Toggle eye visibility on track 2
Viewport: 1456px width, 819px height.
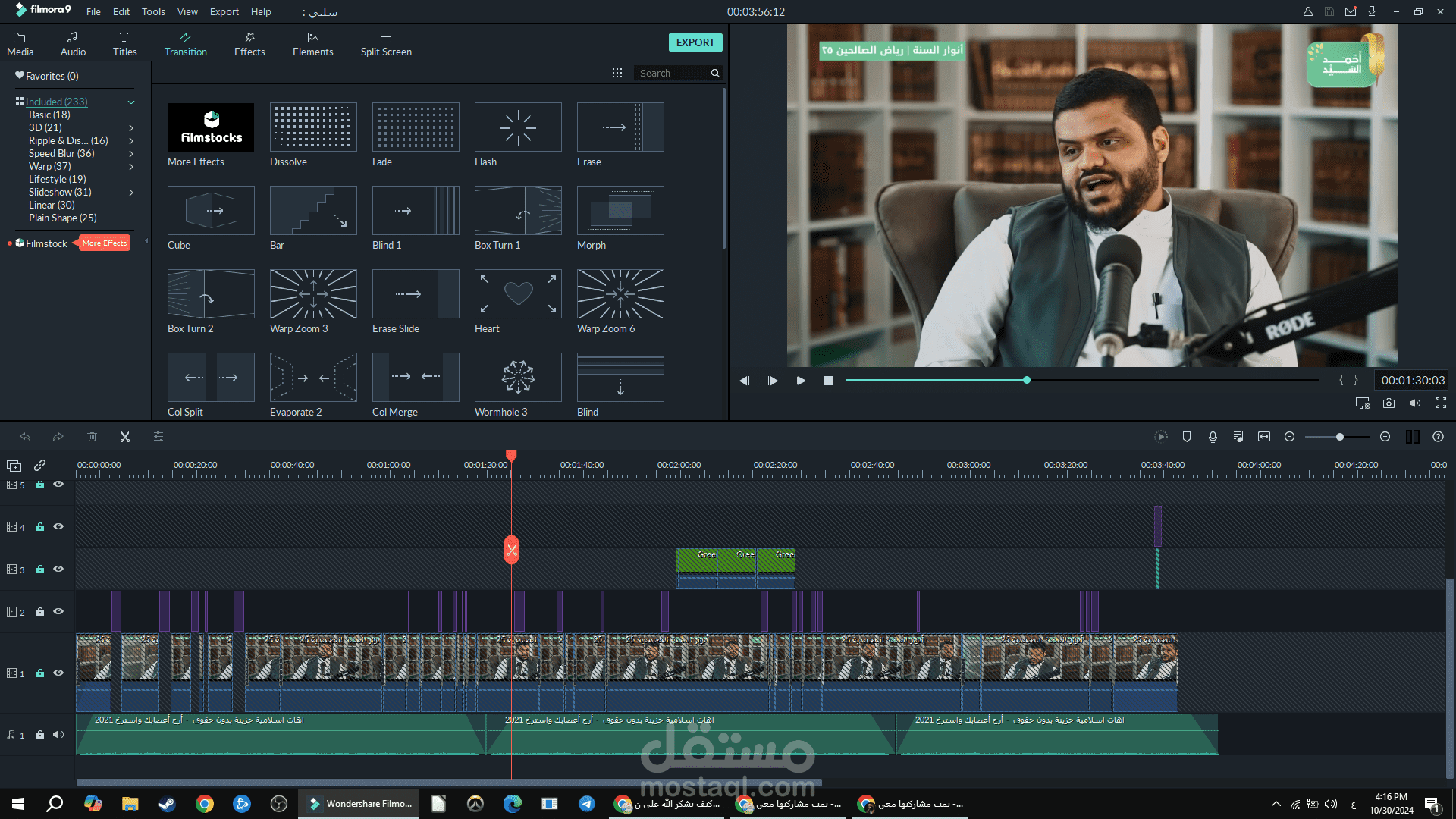pyautogui.click(x=58, y=611)
